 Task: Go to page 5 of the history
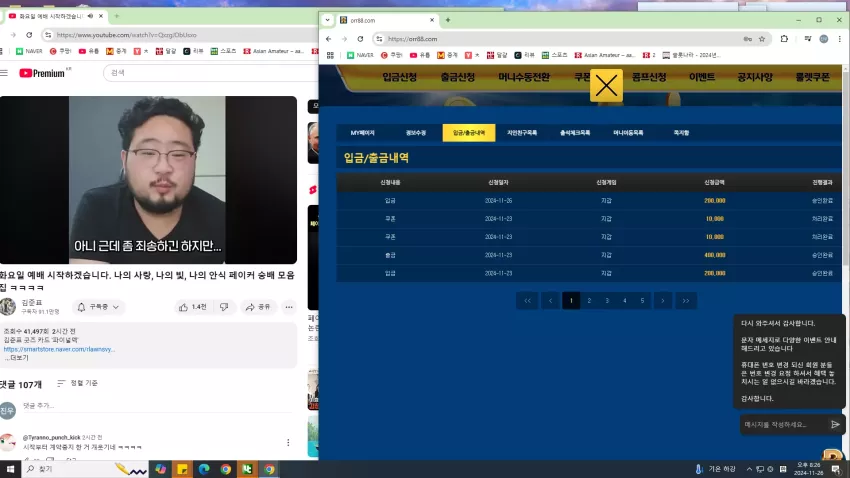pos(642,301)
